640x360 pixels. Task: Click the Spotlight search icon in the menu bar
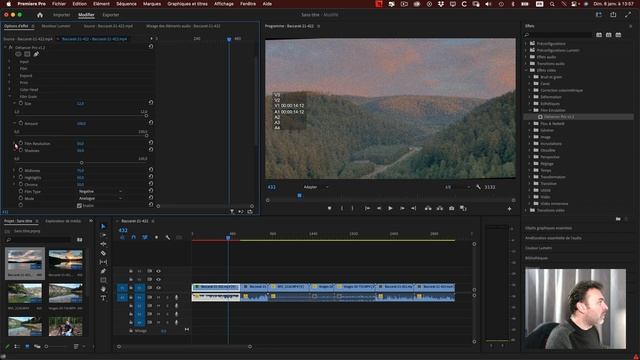click(x=552, y=4)
